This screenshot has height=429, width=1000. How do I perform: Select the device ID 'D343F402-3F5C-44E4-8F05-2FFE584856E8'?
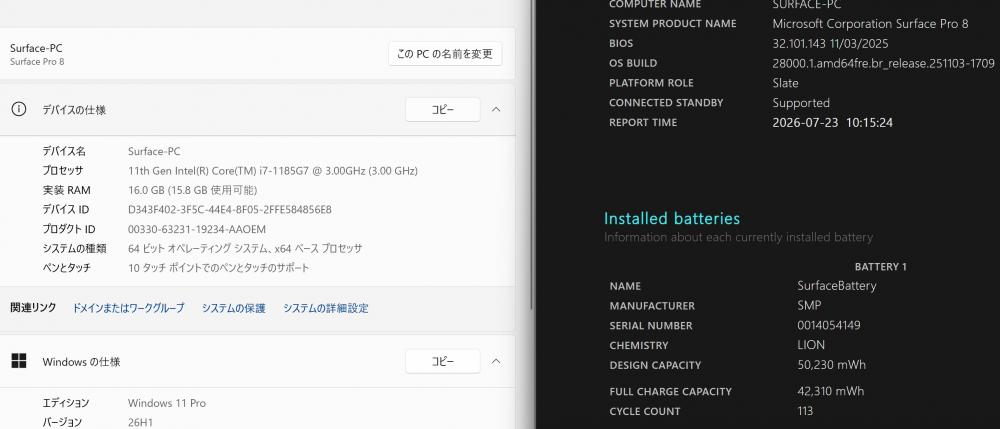230,210
